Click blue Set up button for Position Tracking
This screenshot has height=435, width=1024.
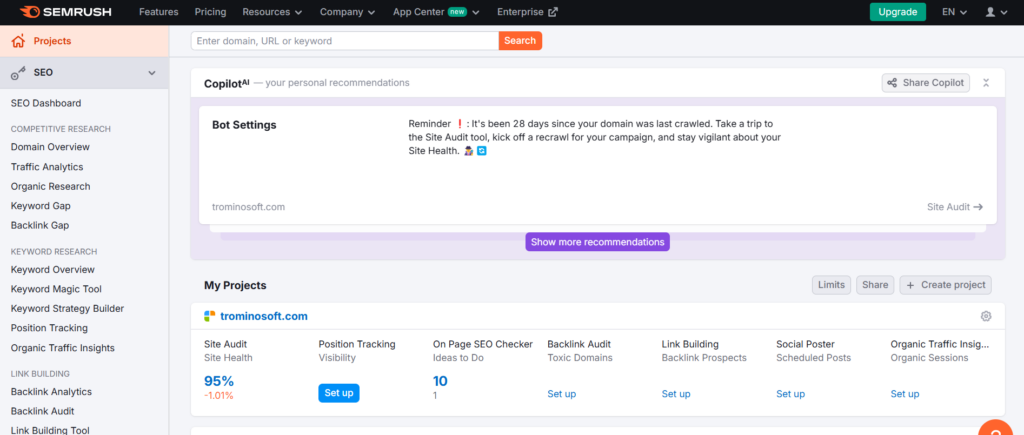click(339, 393)
